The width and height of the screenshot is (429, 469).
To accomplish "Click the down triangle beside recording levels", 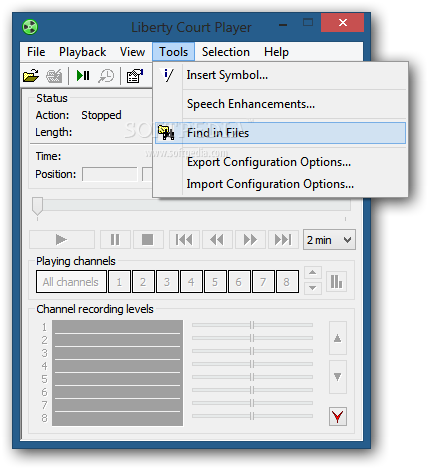I will [338, 377].
